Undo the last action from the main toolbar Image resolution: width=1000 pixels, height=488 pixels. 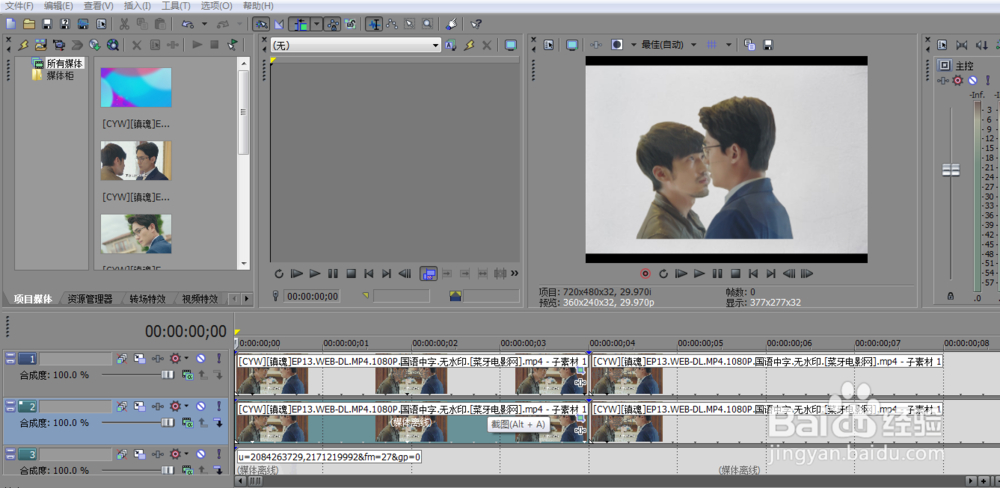click(x=188, y=24)
